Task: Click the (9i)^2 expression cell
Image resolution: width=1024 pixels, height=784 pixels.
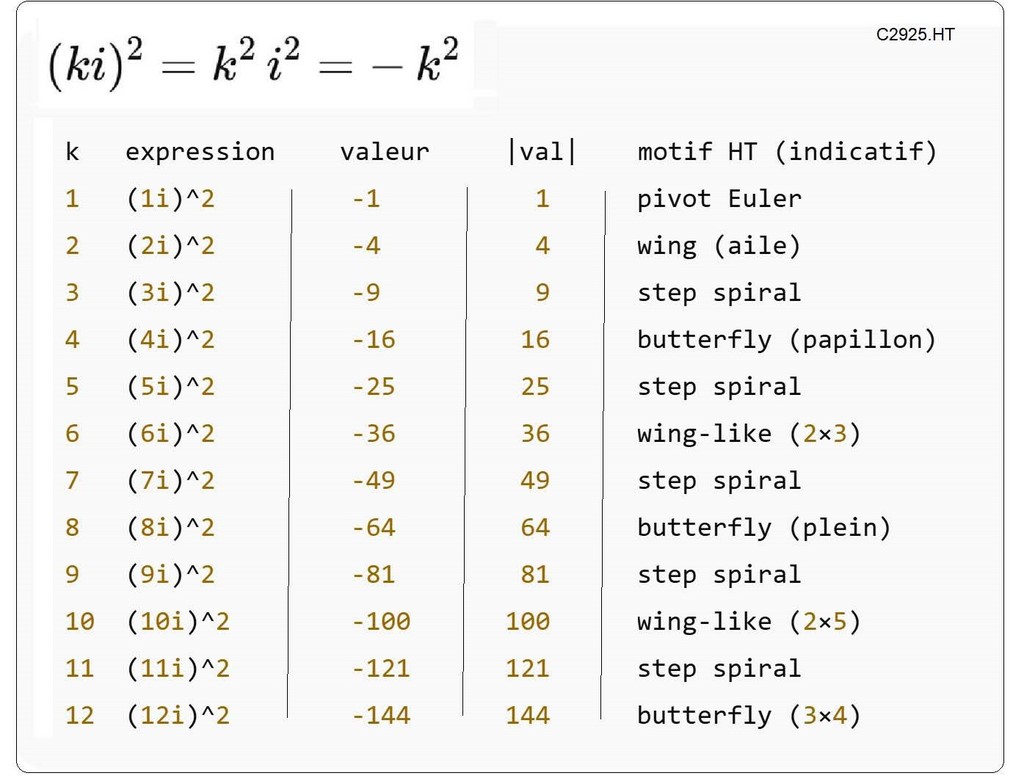Action: tap(170, 574)
